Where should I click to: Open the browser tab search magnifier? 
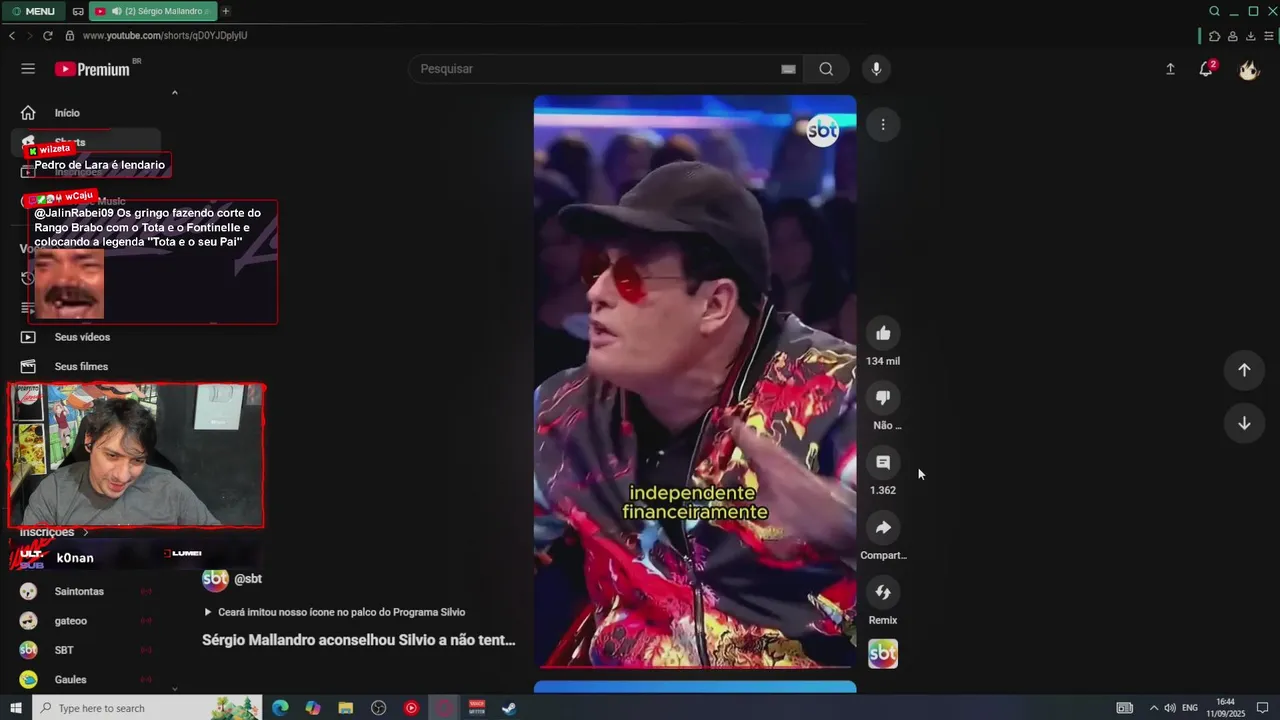point(1214,11)
